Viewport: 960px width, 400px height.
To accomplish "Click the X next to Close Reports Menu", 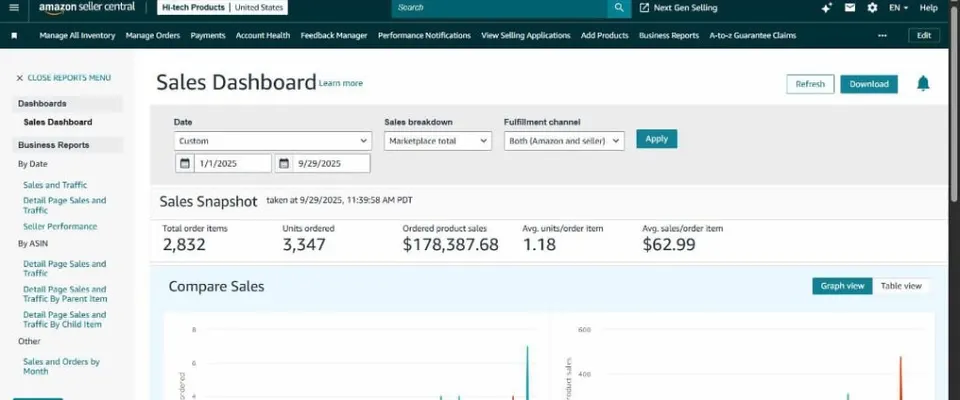I will [x=20, y=78].
